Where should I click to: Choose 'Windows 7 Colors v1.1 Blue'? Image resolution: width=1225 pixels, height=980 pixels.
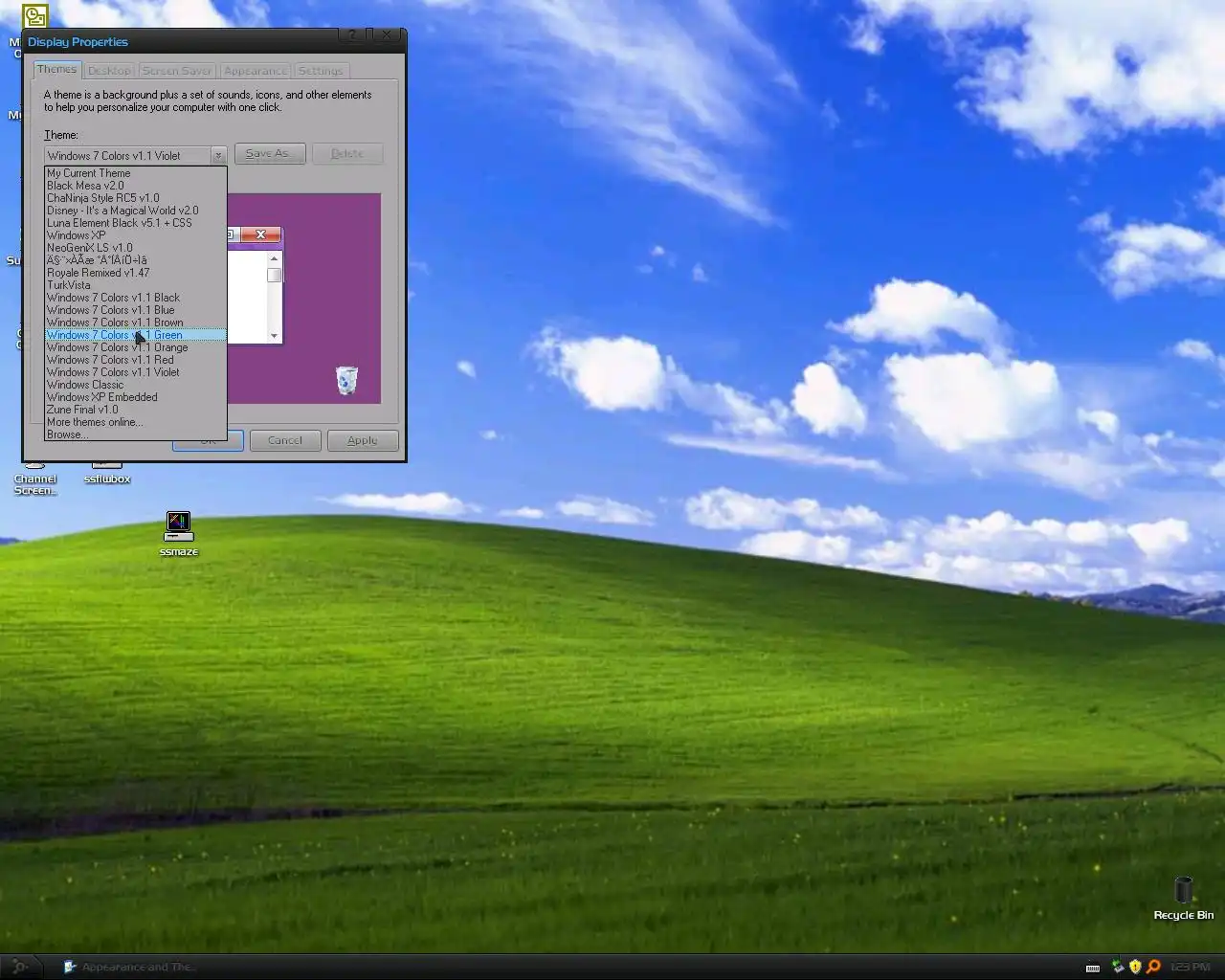pos(136,310)
